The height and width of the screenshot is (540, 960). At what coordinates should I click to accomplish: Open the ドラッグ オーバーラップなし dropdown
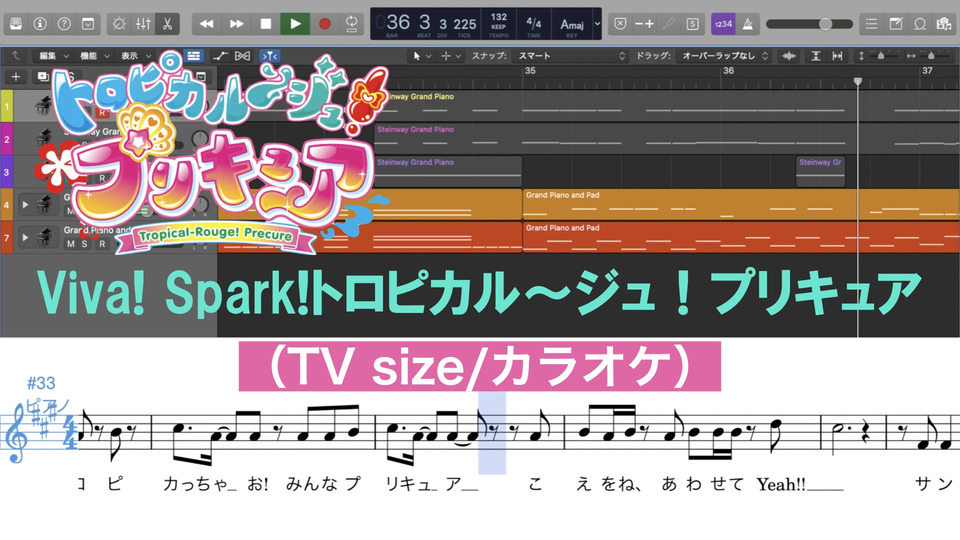coord(725,56)
